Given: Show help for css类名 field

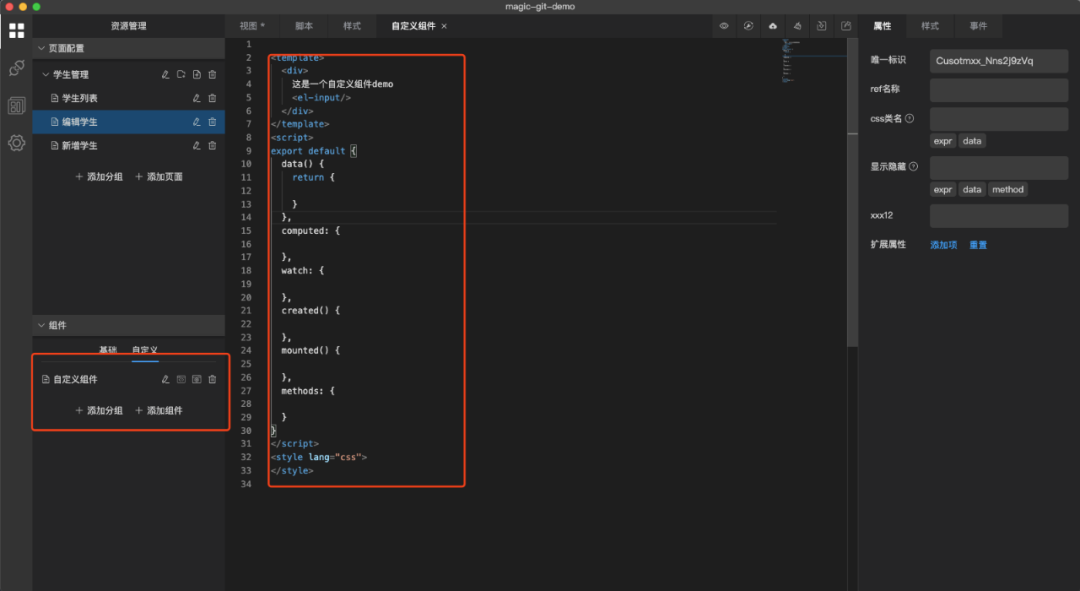Looking at the screenshot, I should pos(910,118).
